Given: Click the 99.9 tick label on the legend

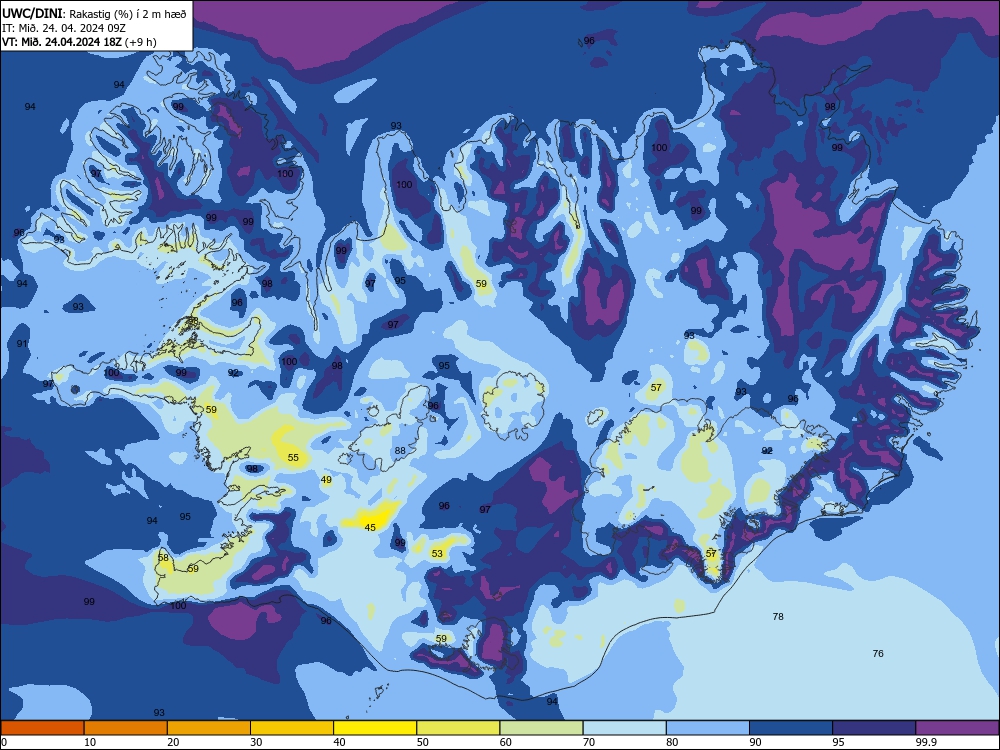Looking at the screenshot, I should pyautogui.click(x=925, y=742).
